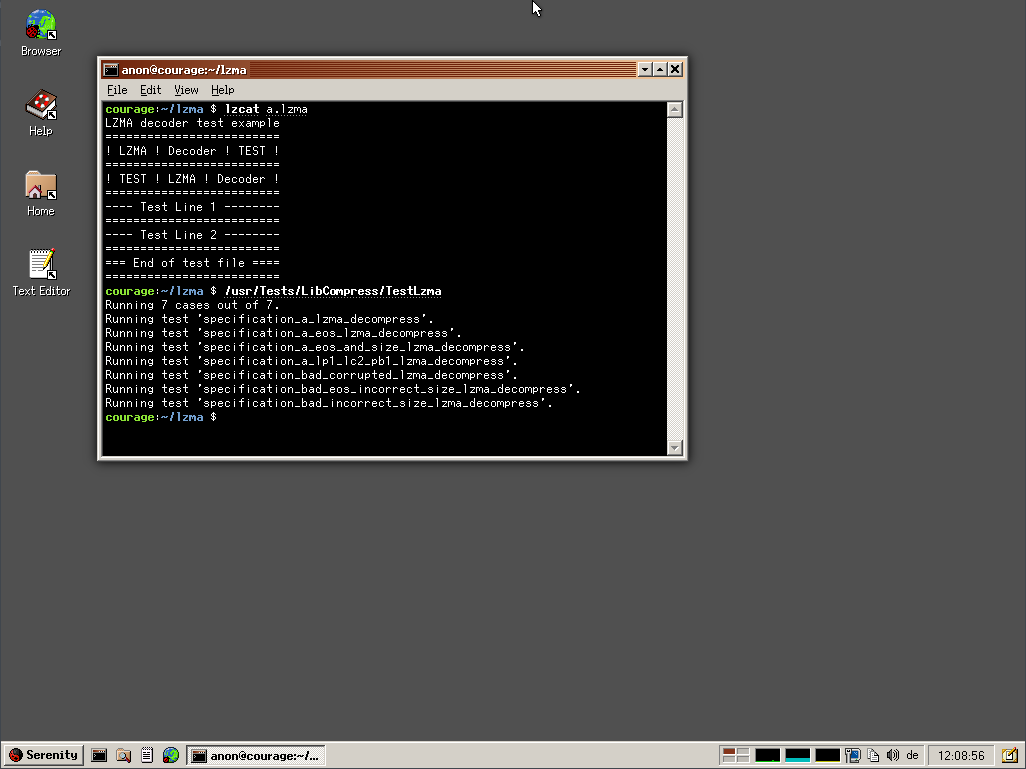Open the Help menu in Terminal
This screenshot has width=1026, height=769.
click(222, 90)
